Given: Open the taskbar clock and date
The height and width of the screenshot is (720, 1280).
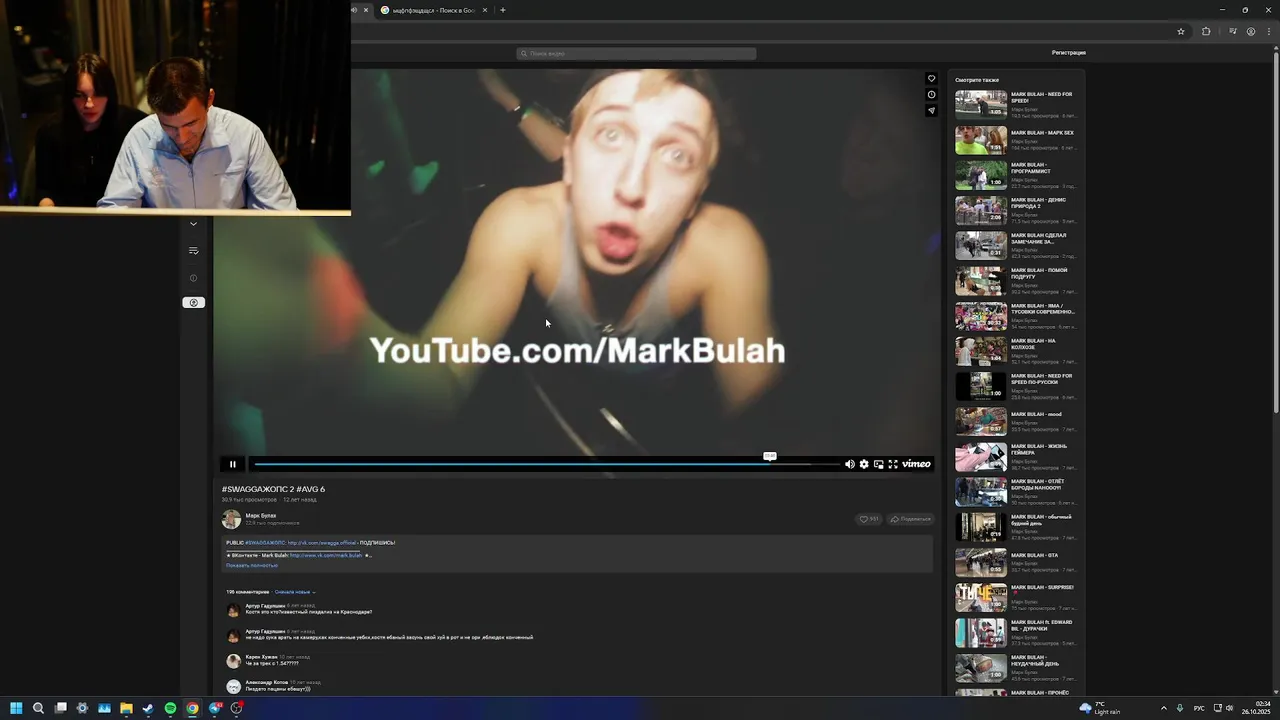Looking at the screenshot, I should pos(1258,708).
